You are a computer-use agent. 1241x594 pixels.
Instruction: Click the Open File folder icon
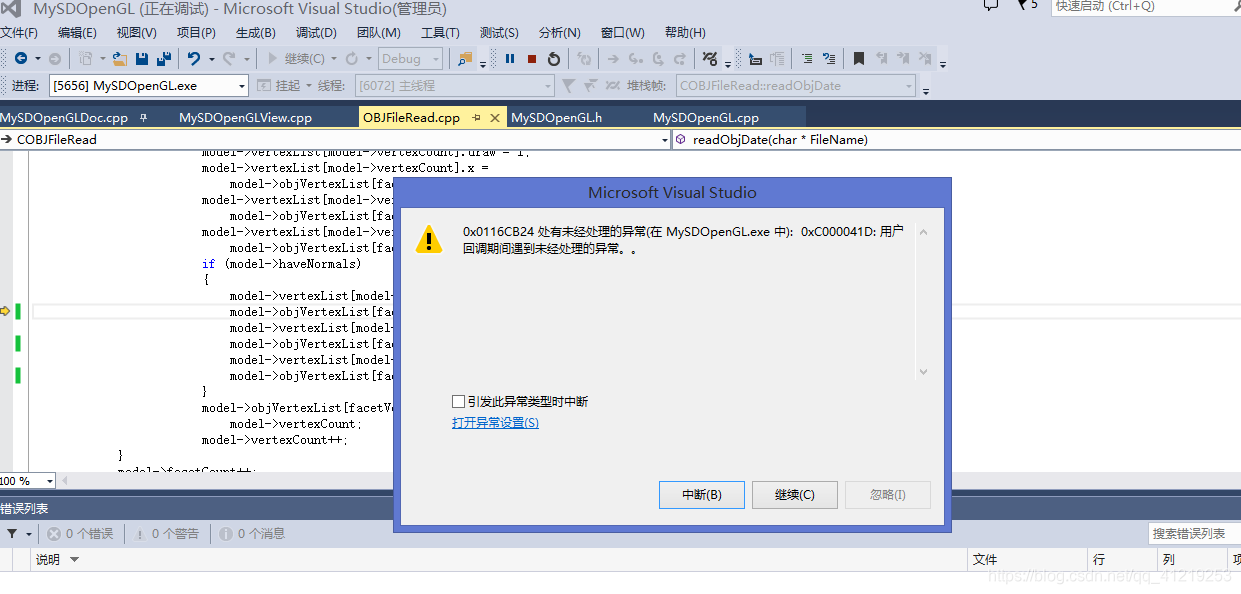pyautogui.click(x=119, y=59)
